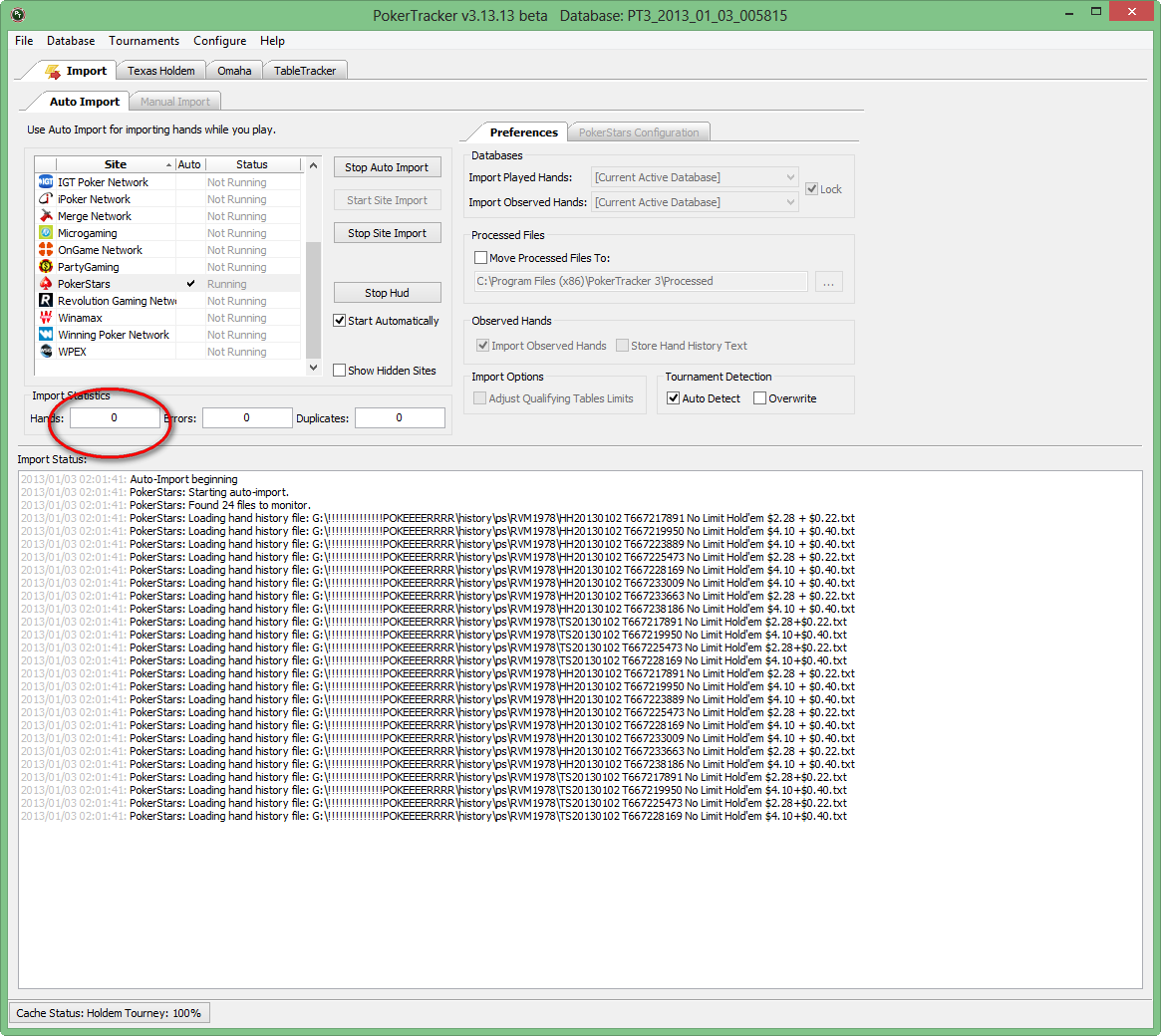Switch to the TableTracker tab
The width and height of the screenshot is (1161, 1036).
pos(305,71)
